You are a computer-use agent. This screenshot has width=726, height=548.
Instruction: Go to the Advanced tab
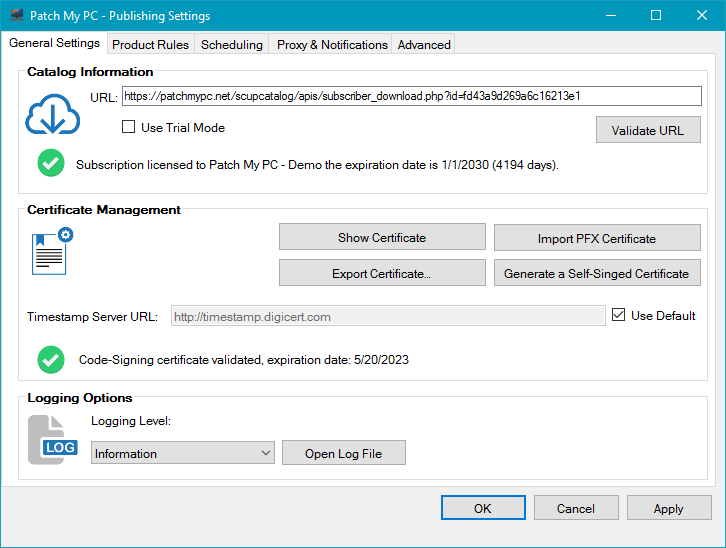pyautogui.click(x=424, y=45)
